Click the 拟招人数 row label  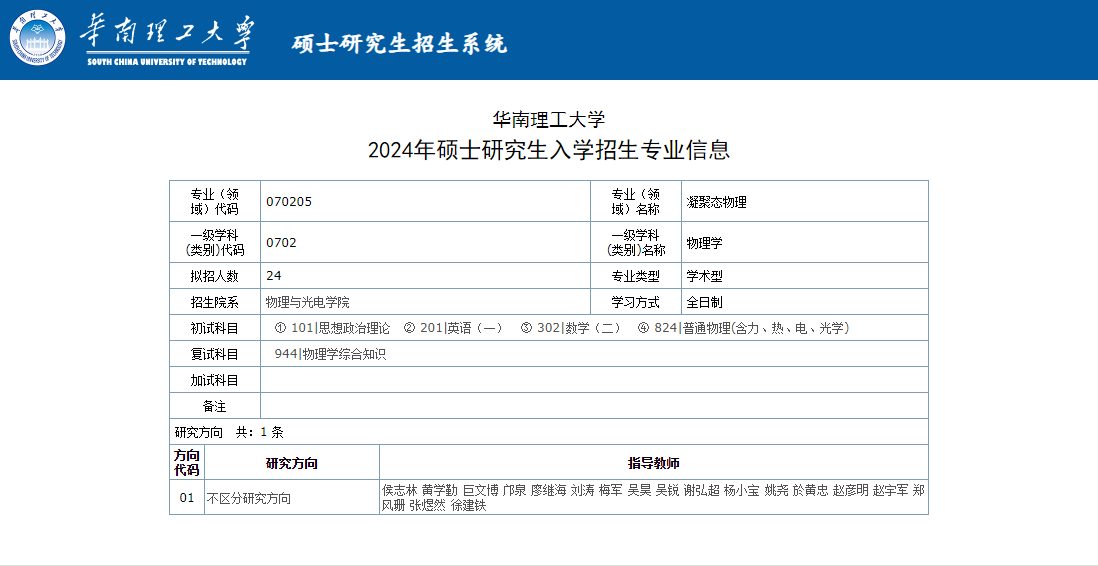pos(214,276)
